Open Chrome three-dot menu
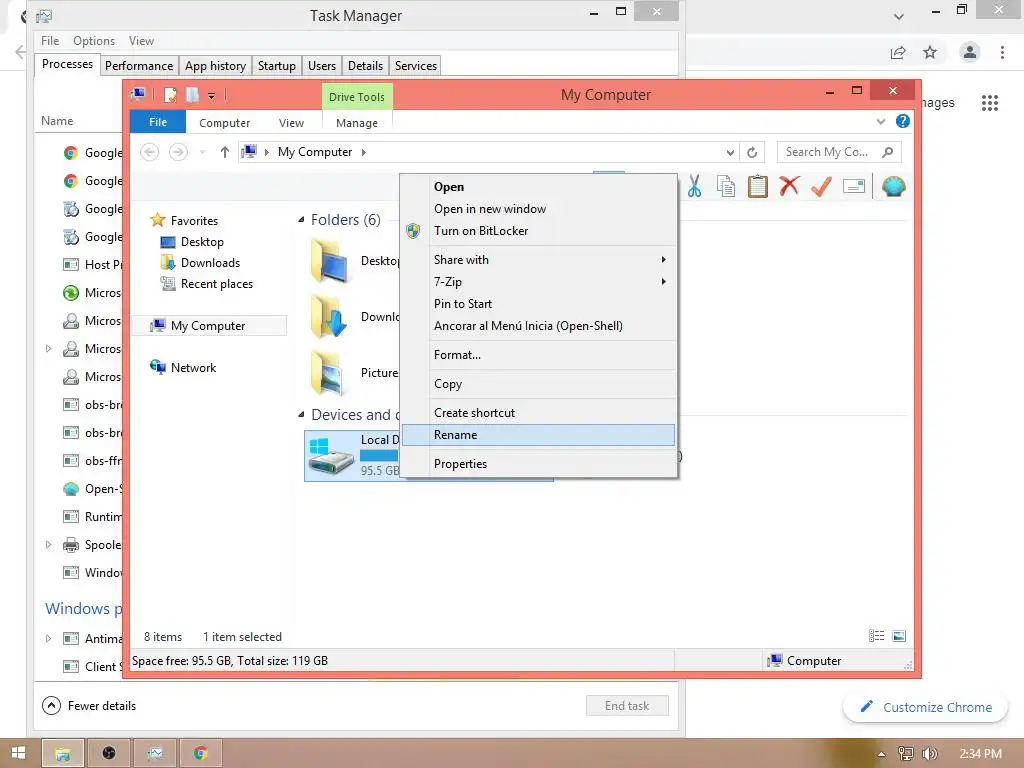1024x768 pixels. click(x=1002, y=52)
